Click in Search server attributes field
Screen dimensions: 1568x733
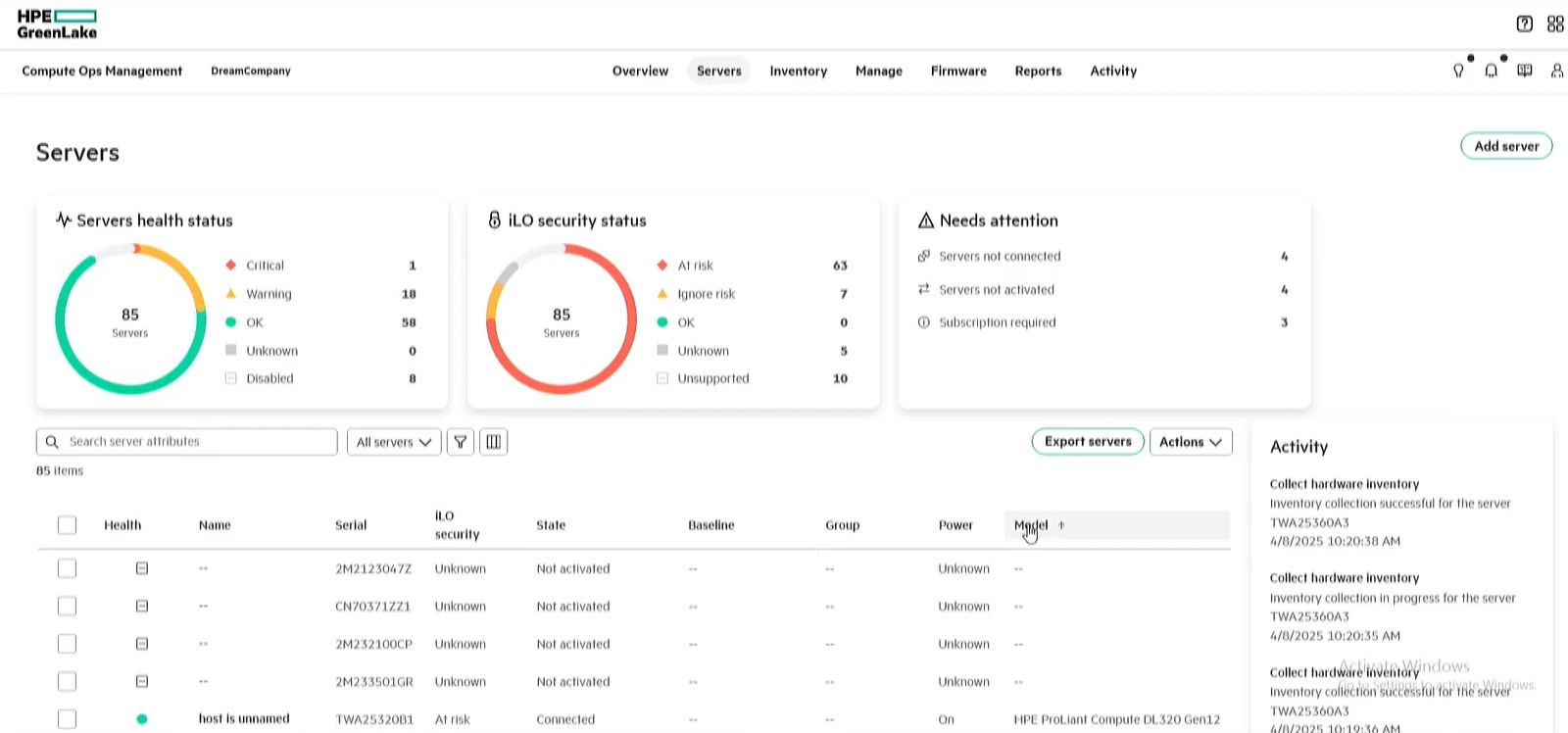[x=187, y=442]
